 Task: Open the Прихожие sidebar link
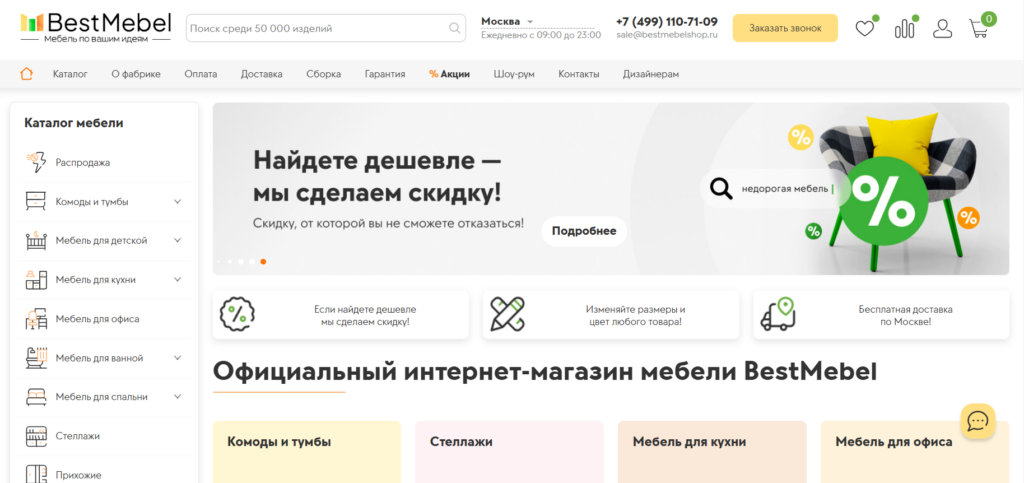pyautogui.click(x=78, y=475)
